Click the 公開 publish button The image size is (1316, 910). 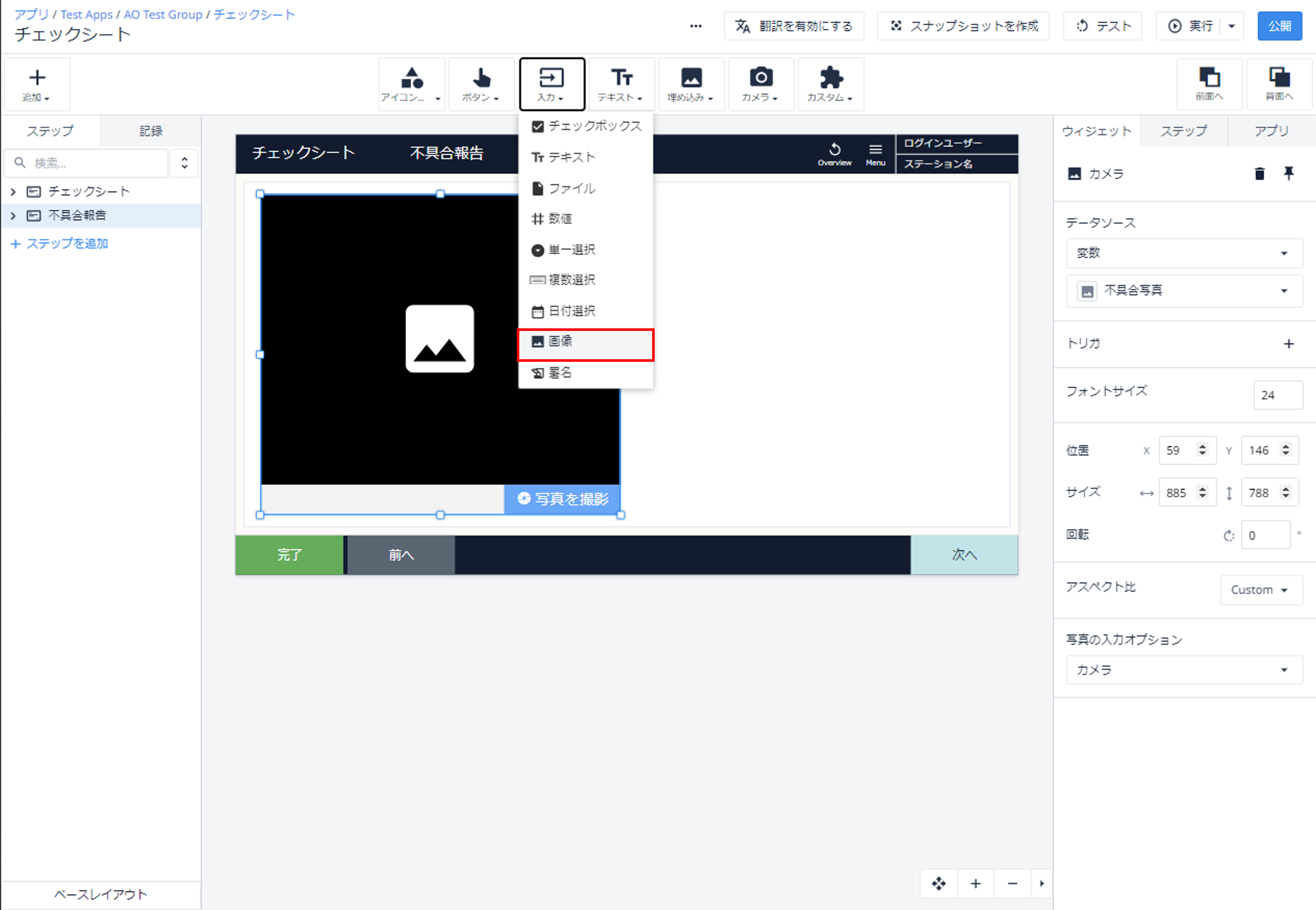tap(1280, 26)
